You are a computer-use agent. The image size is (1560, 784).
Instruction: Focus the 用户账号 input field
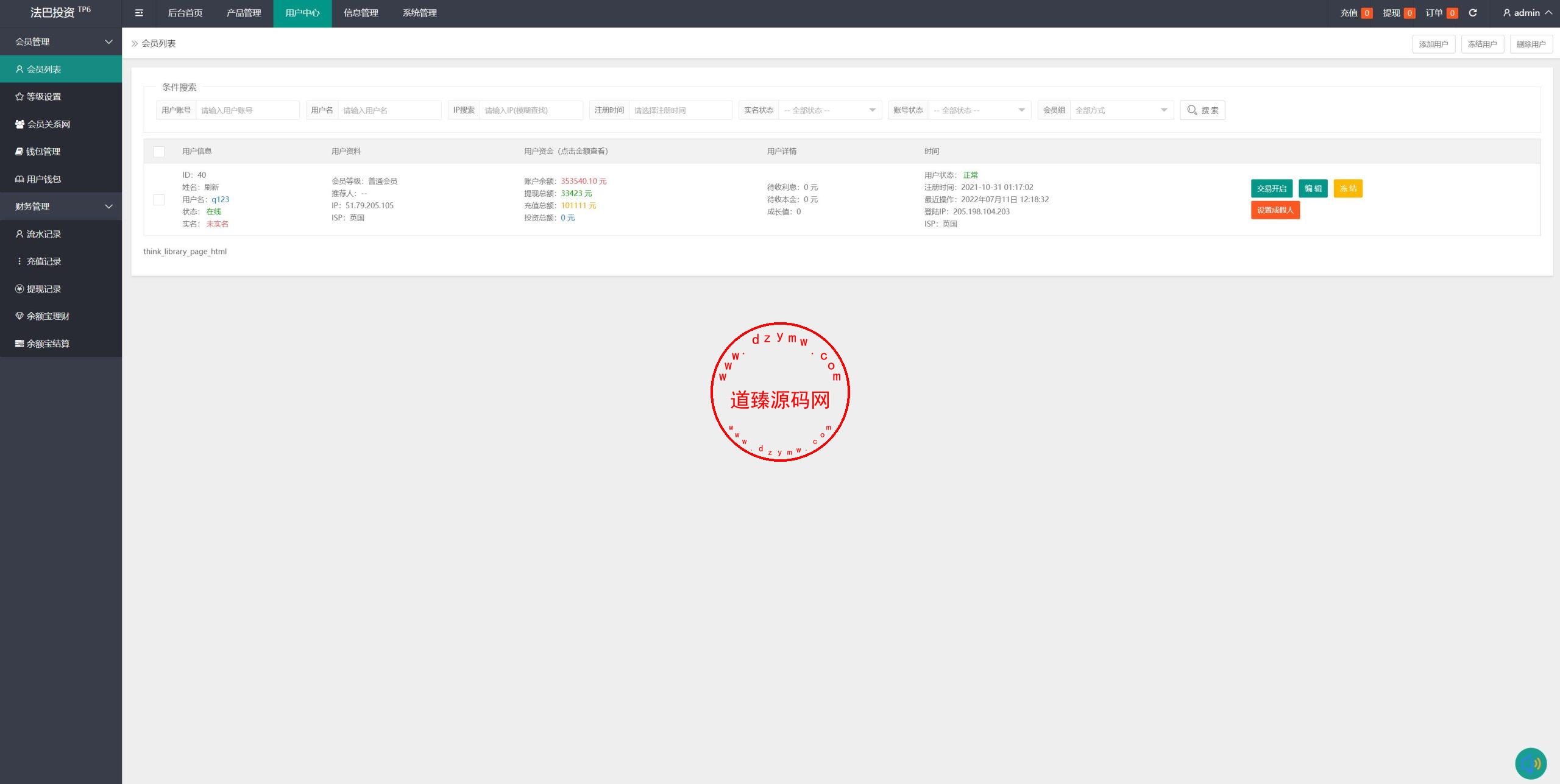pos(247,110)
